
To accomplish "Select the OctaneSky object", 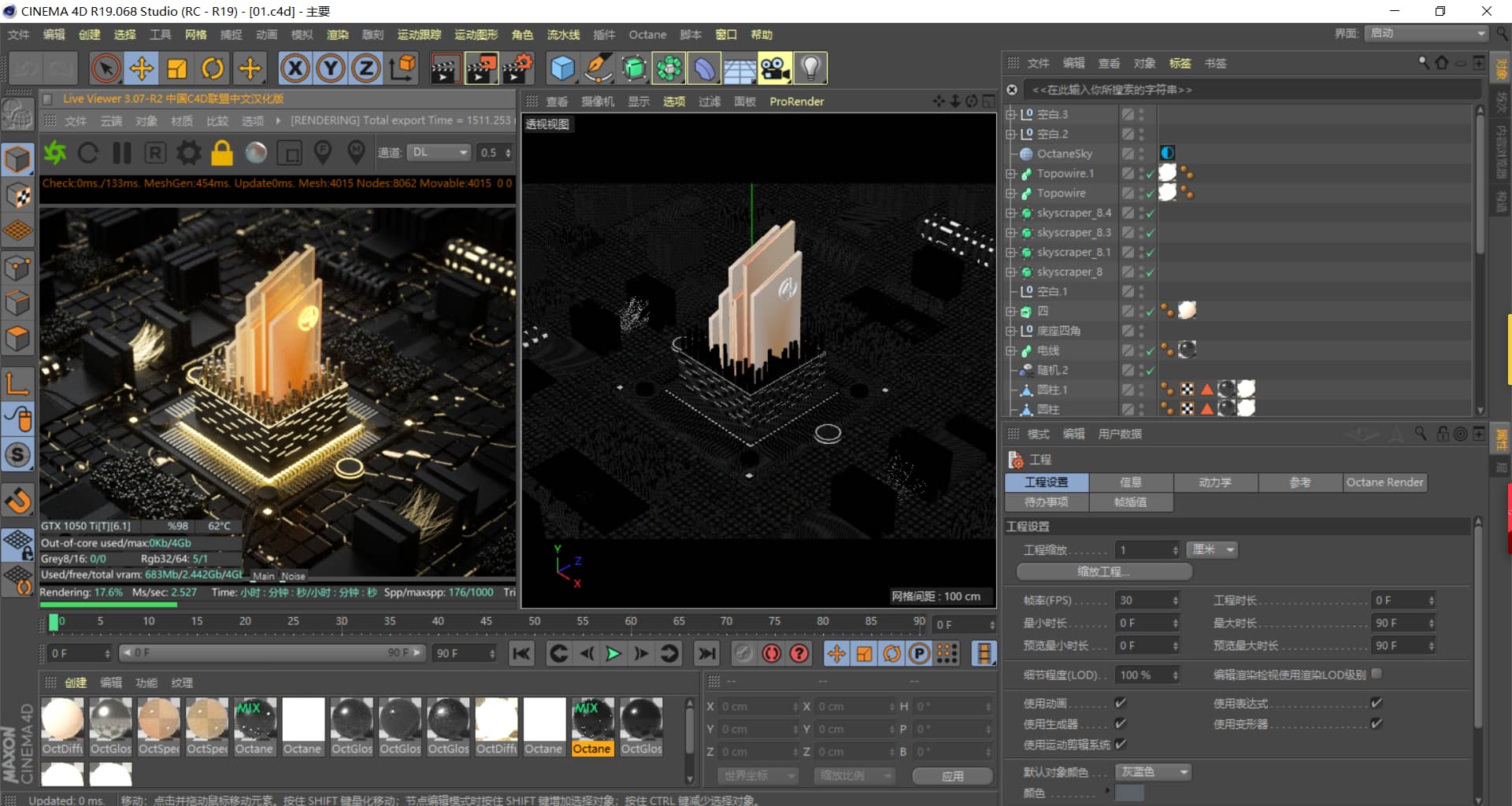I will 1064,153.
